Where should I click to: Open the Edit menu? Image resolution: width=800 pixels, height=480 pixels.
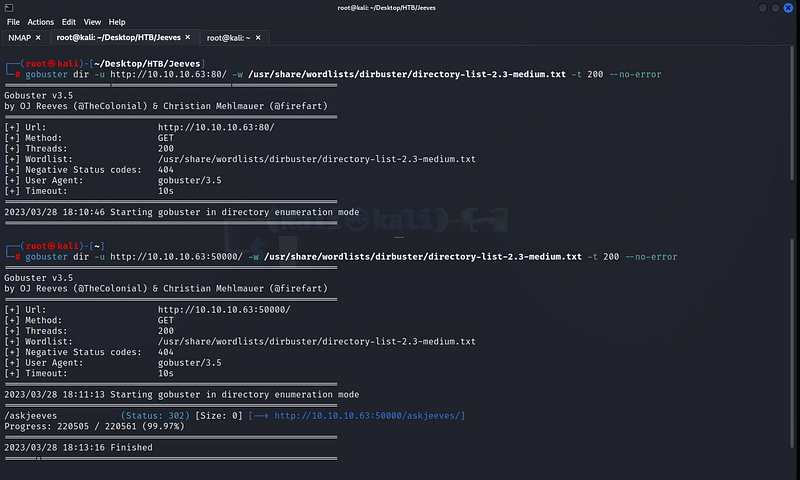click(68, 22)
